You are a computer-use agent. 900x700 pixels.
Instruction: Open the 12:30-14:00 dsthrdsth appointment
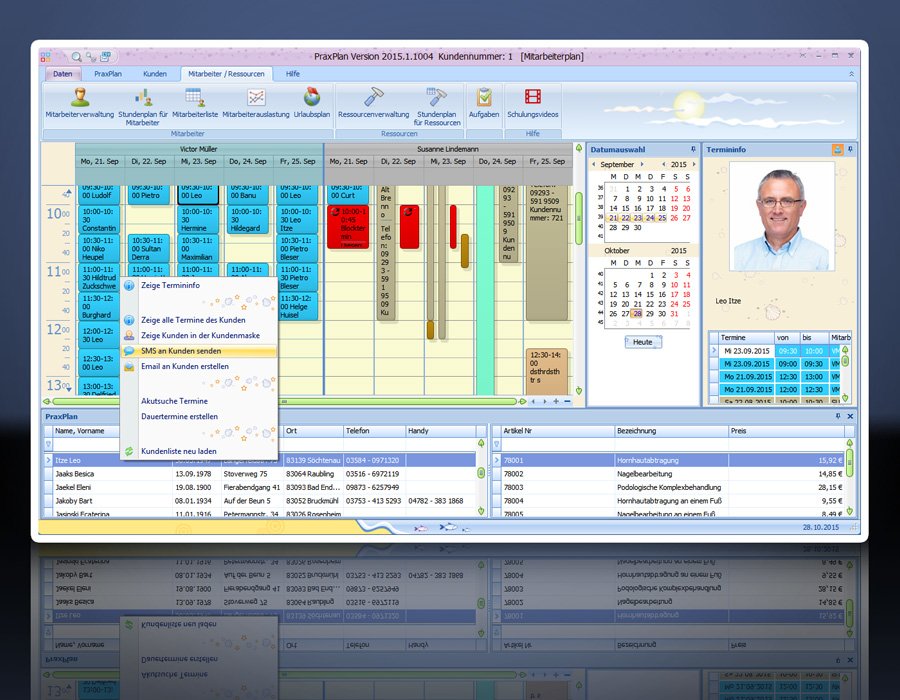coord(546,370)
